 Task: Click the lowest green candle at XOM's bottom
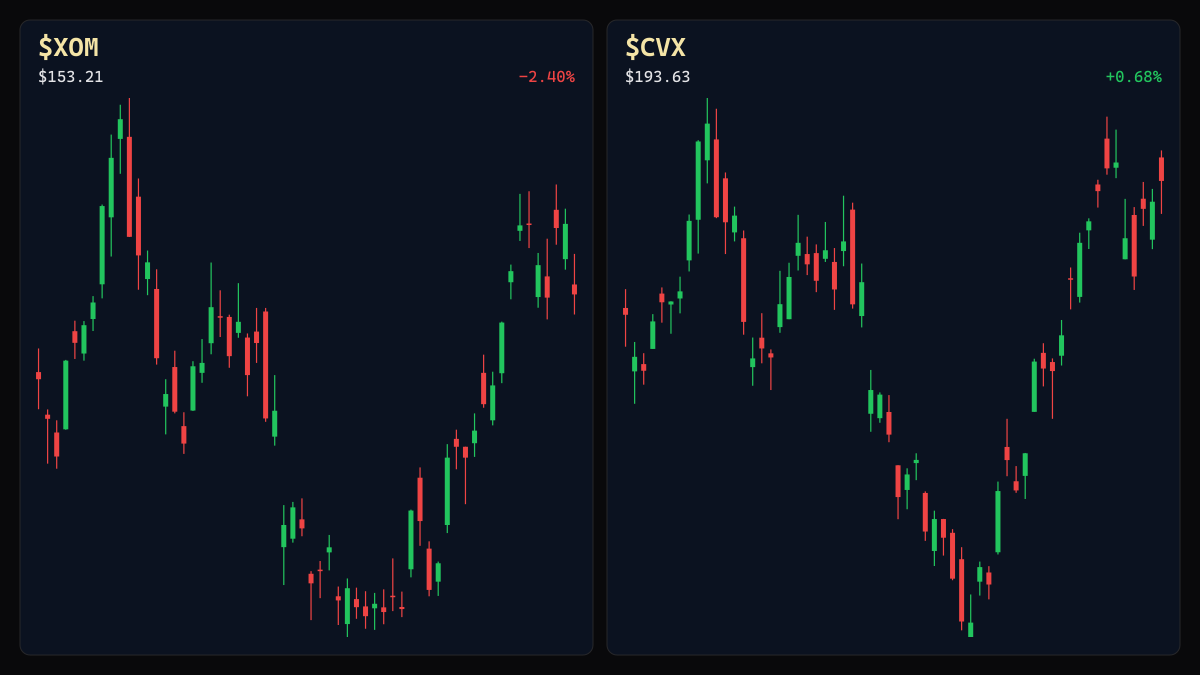[x=347, y=606]
